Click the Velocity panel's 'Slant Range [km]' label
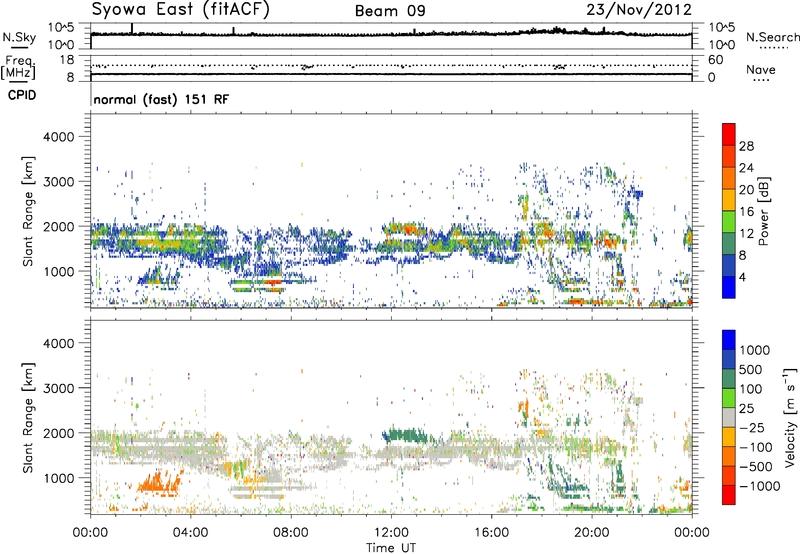The width and height of the screenshot is (800, 554). click(x=28, y=417)
